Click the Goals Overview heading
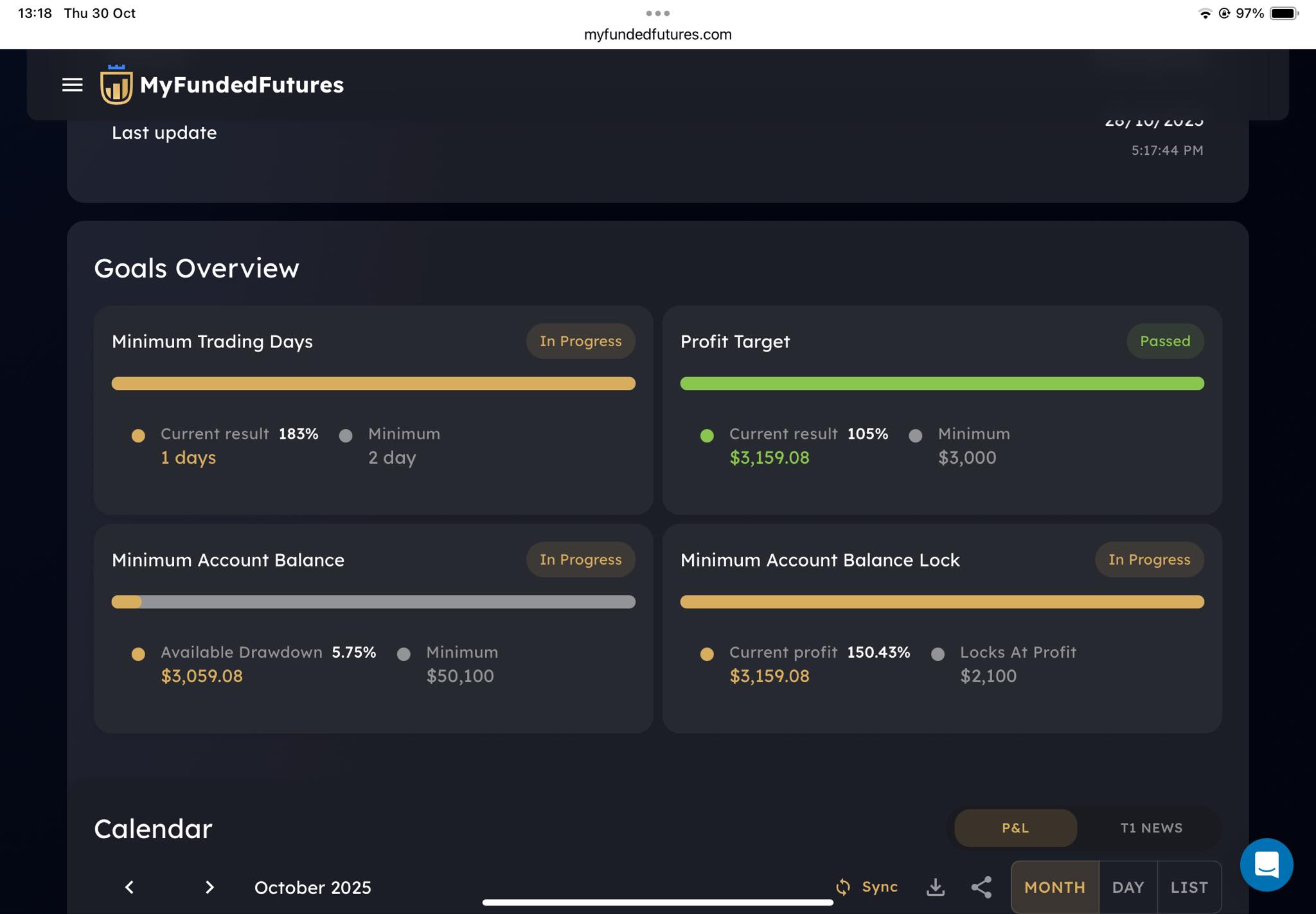The image size is (1316, 914). (197, 268)
